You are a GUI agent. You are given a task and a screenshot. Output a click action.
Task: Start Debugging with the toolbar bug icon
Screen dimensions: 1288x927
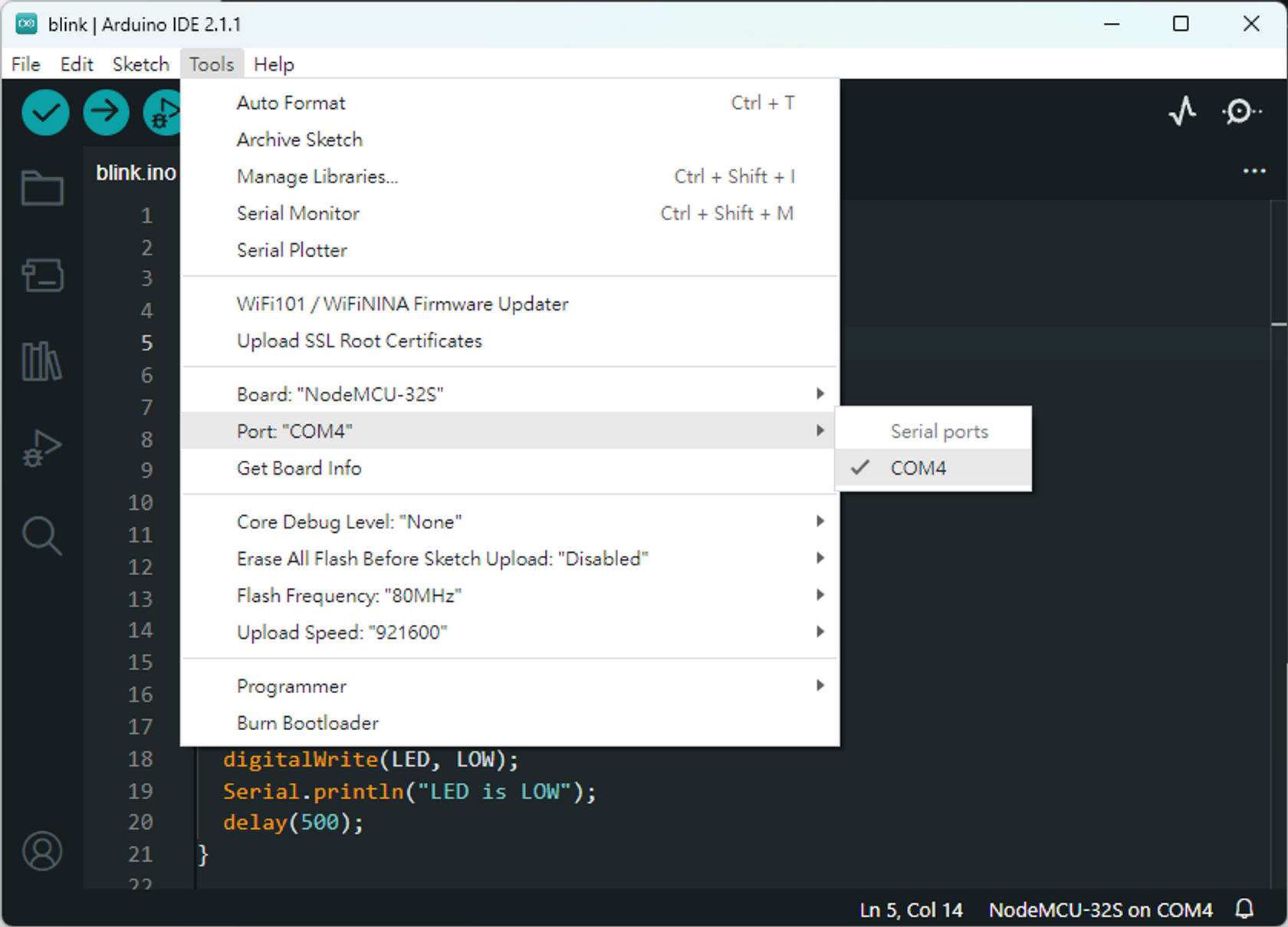point(163,113)
